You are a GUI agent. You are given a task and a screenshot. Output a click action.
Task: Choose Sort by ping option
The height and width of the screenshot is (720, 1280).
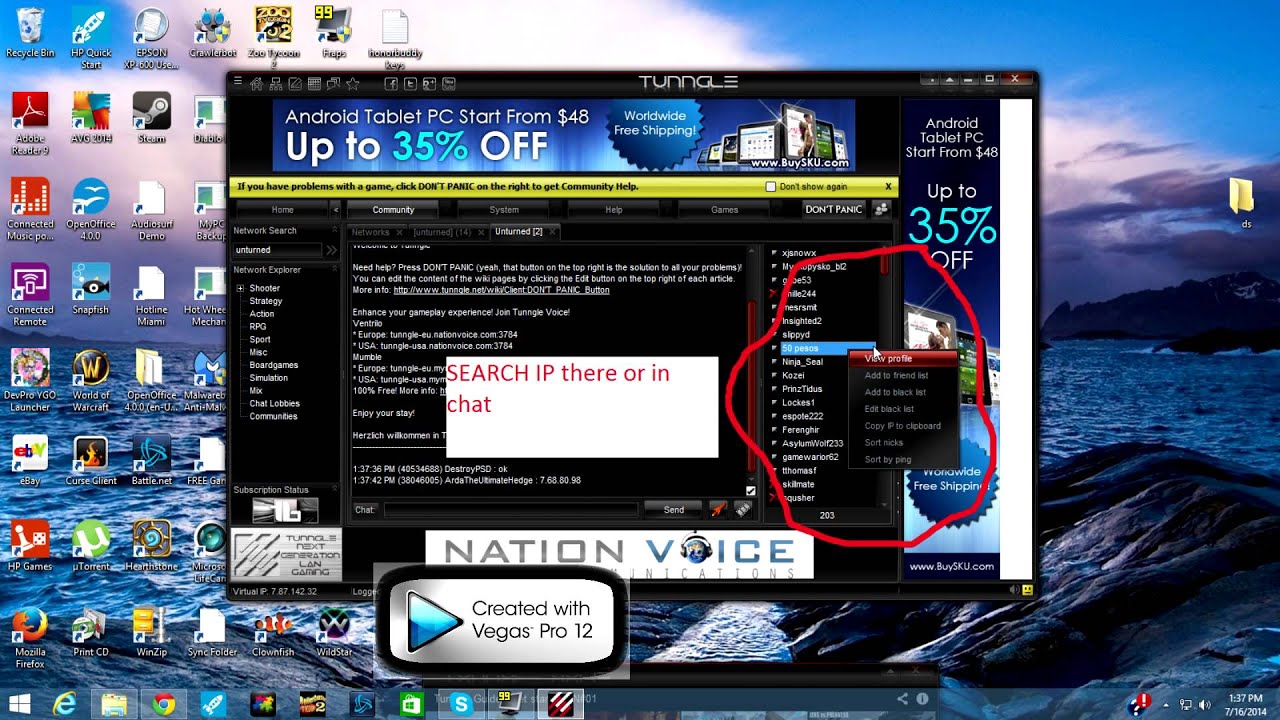click(888, 460)
